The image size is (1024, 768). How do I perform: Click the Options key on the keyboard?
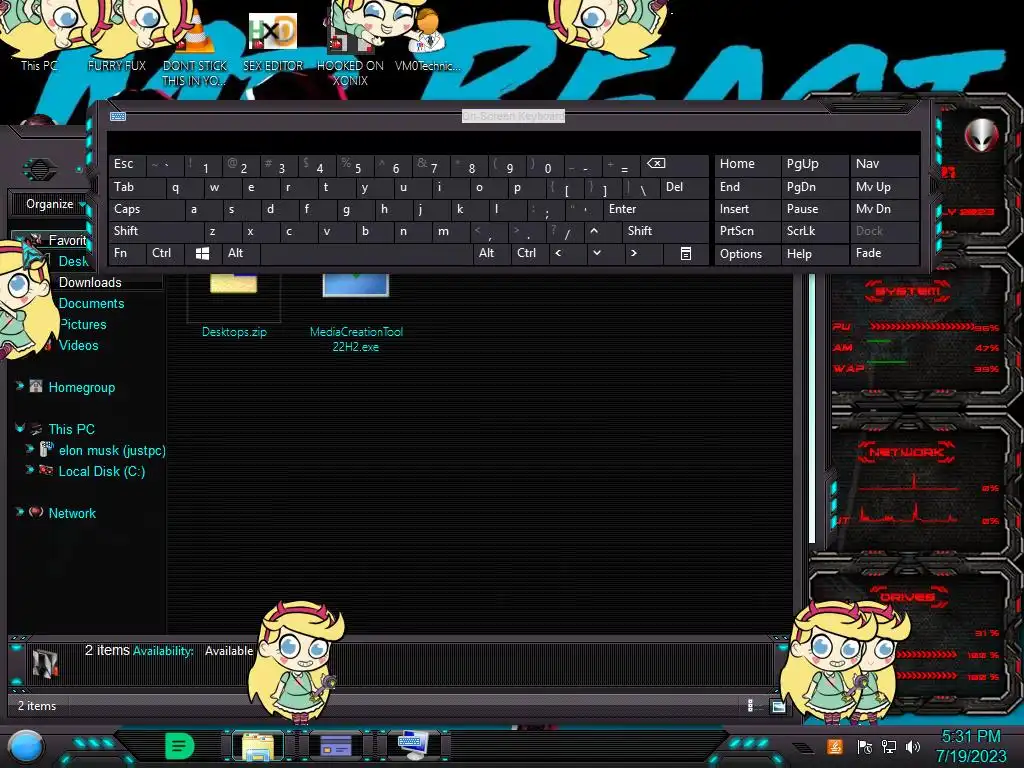point(747,254)
